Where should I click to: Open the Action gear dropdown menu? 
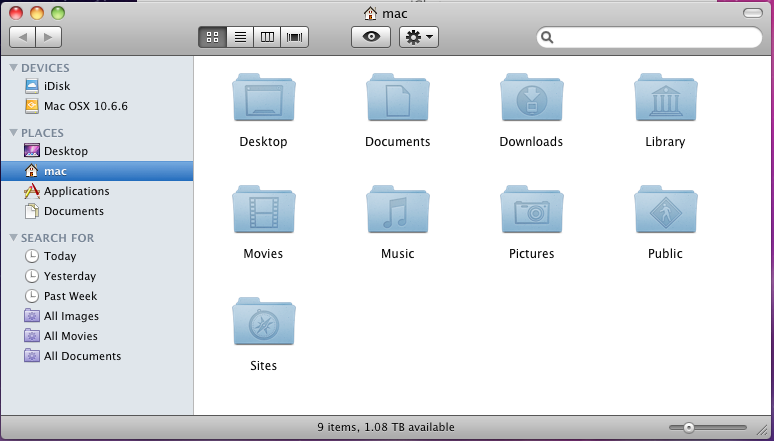coord(419,37)
